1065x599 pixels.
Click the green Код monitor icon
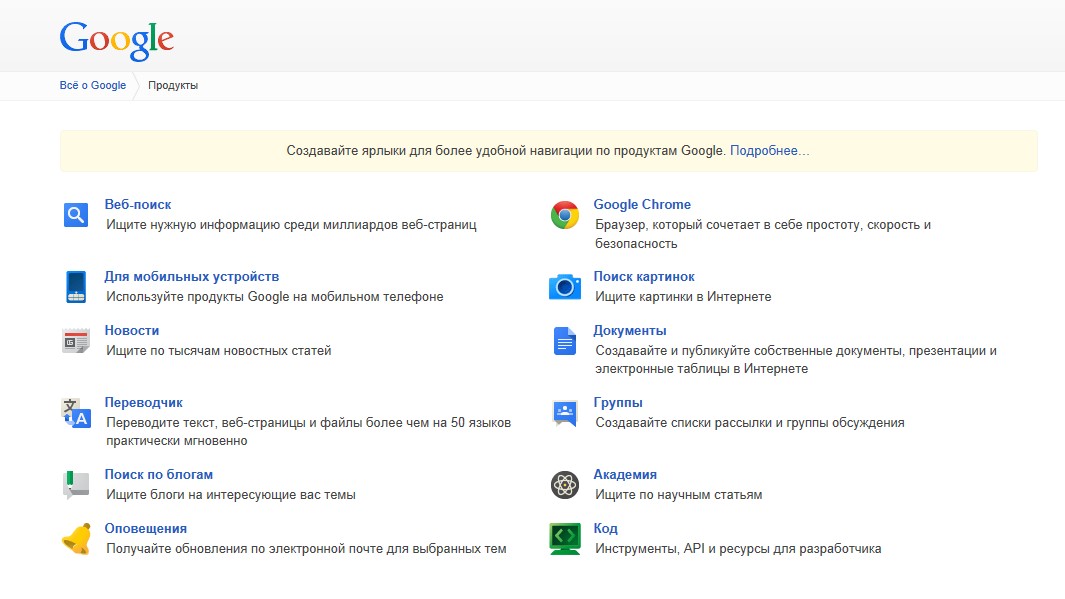point(565,539)
